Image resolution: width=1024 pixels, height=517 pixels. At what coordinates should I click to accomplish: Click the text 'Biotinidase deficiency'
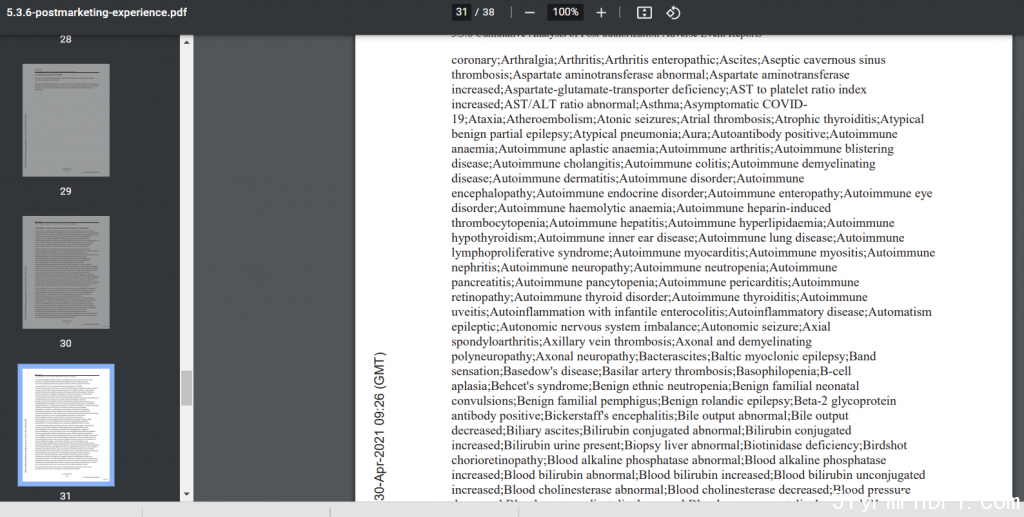[801, 446]
